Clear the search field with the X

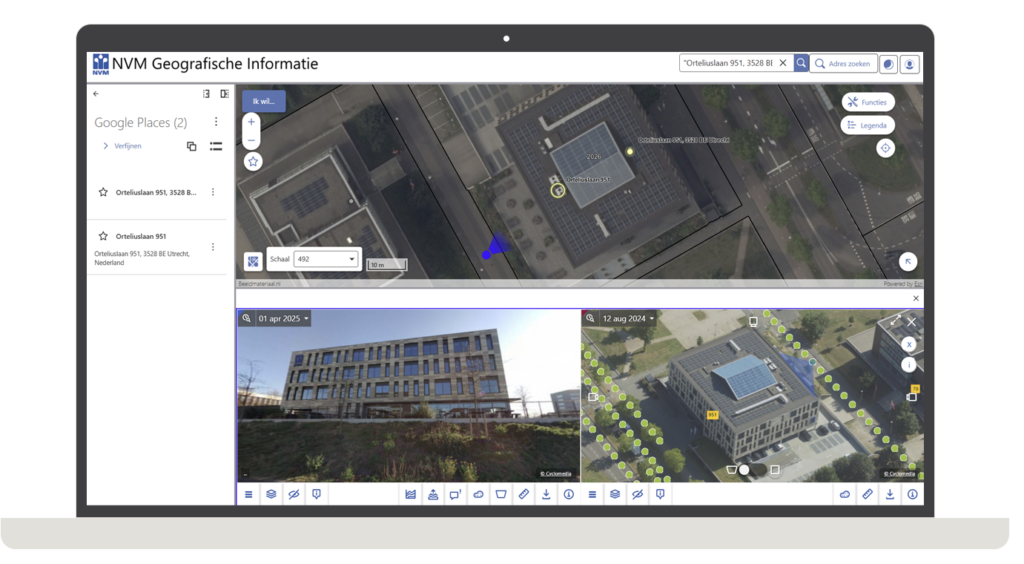coord(783,63)
